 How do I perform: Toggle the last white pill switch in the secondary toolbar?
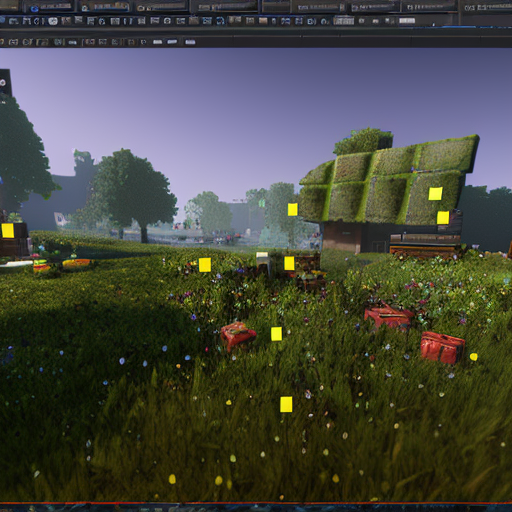coord(190,42)
